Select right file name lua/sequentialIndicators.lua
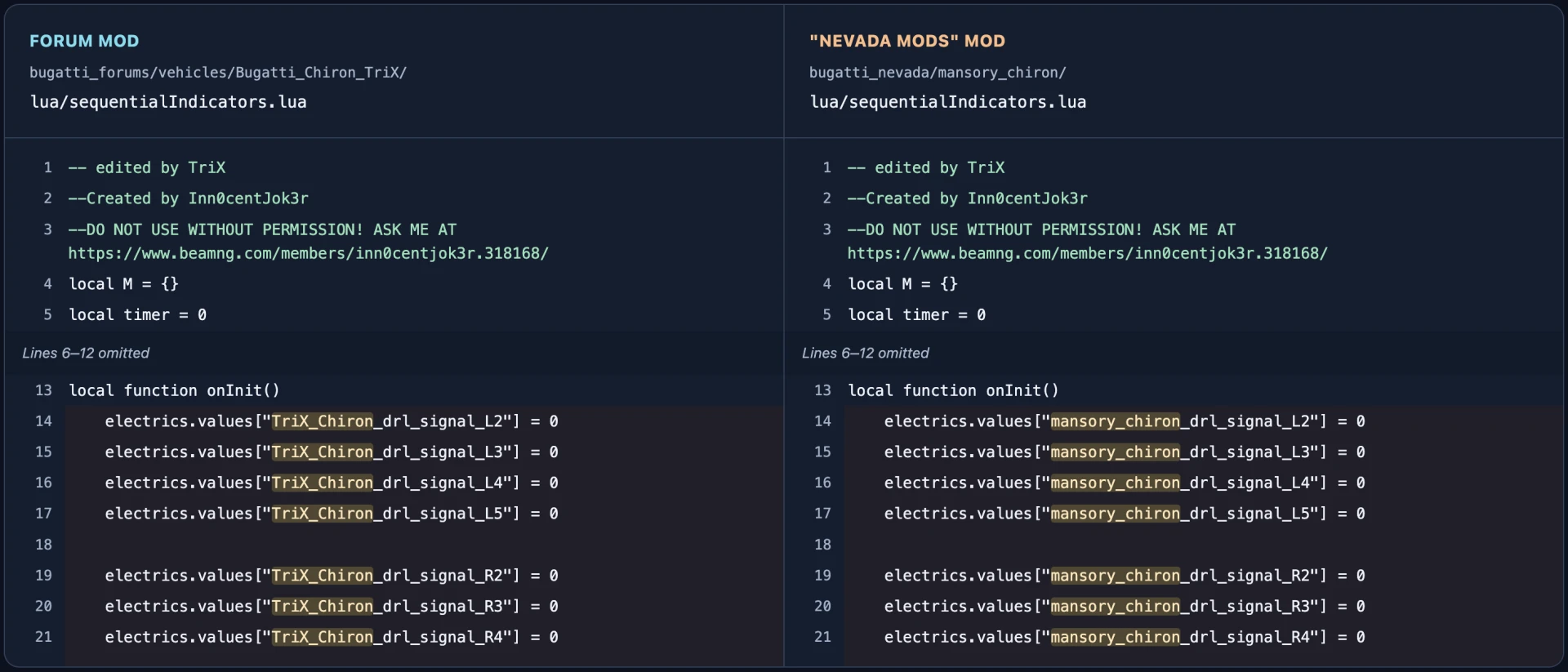Image resolution: width=1568 pixels, height=672 pixels. pyautogui.click(x=947, y=102)
